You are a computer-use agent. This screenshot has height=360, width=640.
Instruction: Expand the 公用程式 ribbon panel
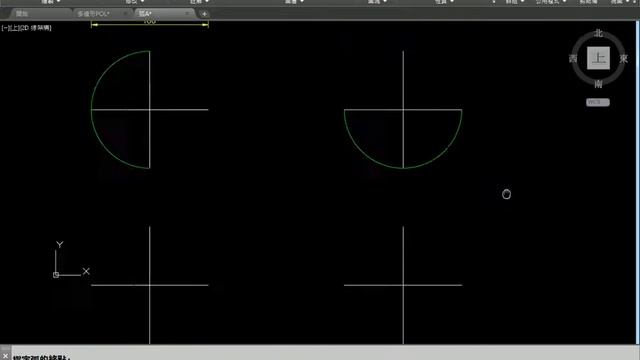click(551, 2)
